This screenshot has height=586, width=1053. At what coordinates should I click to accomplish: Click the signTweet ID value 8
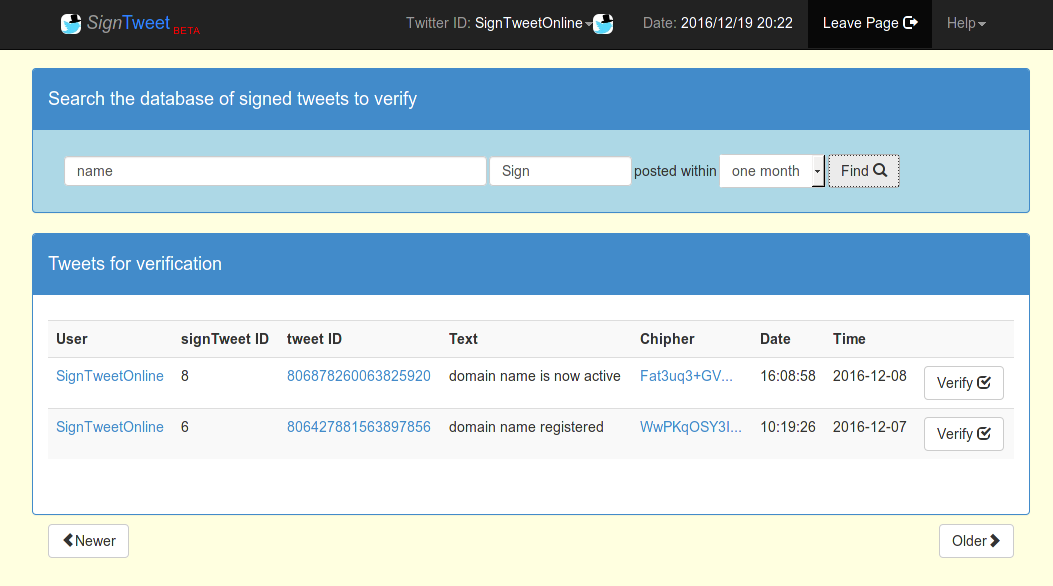click(x=185, y=376)
